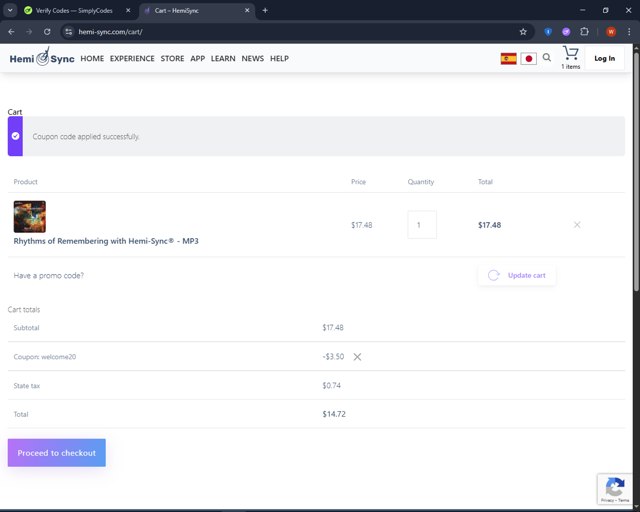640x512 pixels.
Task: Click the address bar URL
Action: [110, 31]
